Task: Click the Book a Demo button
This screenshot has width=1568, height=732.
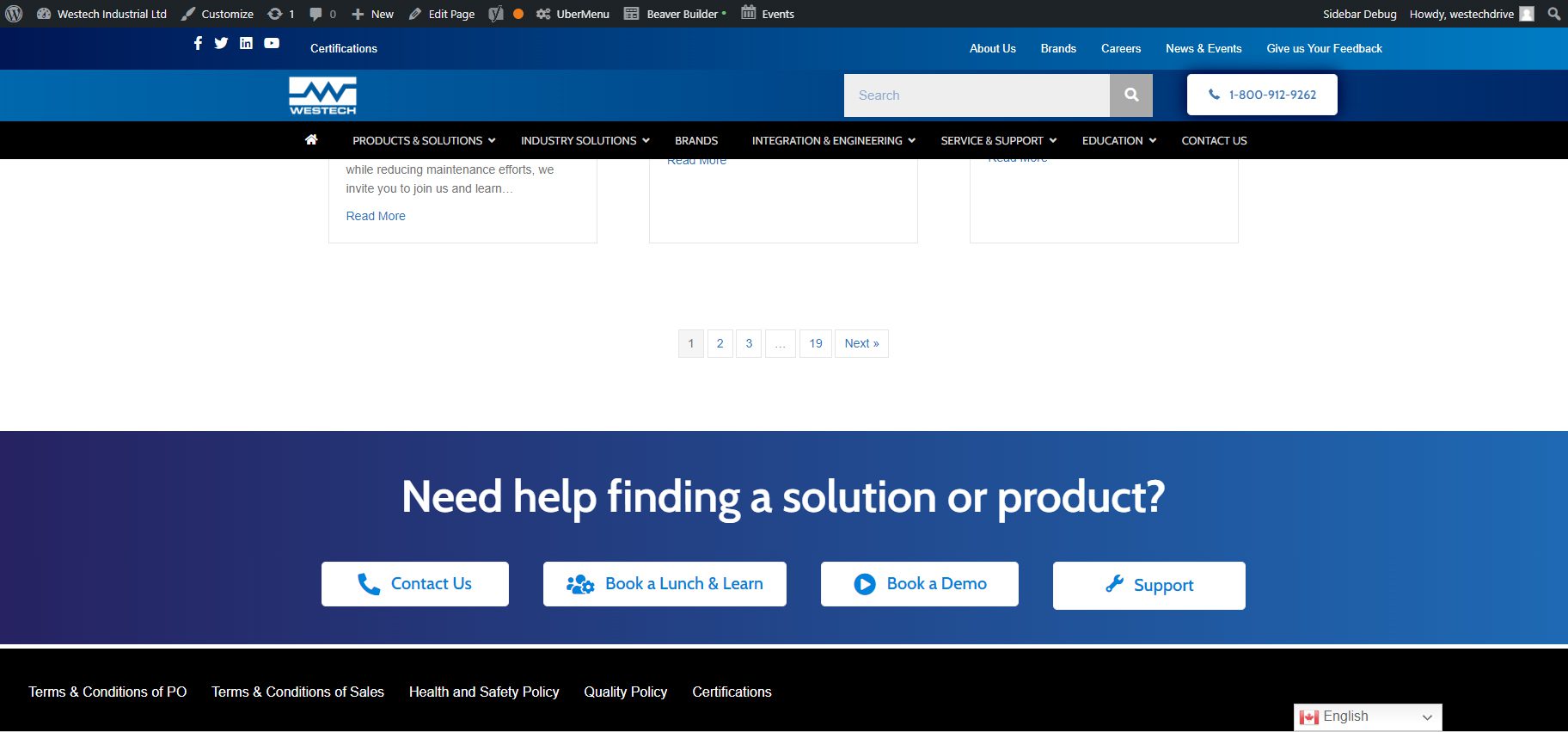Action: [919, 584]
